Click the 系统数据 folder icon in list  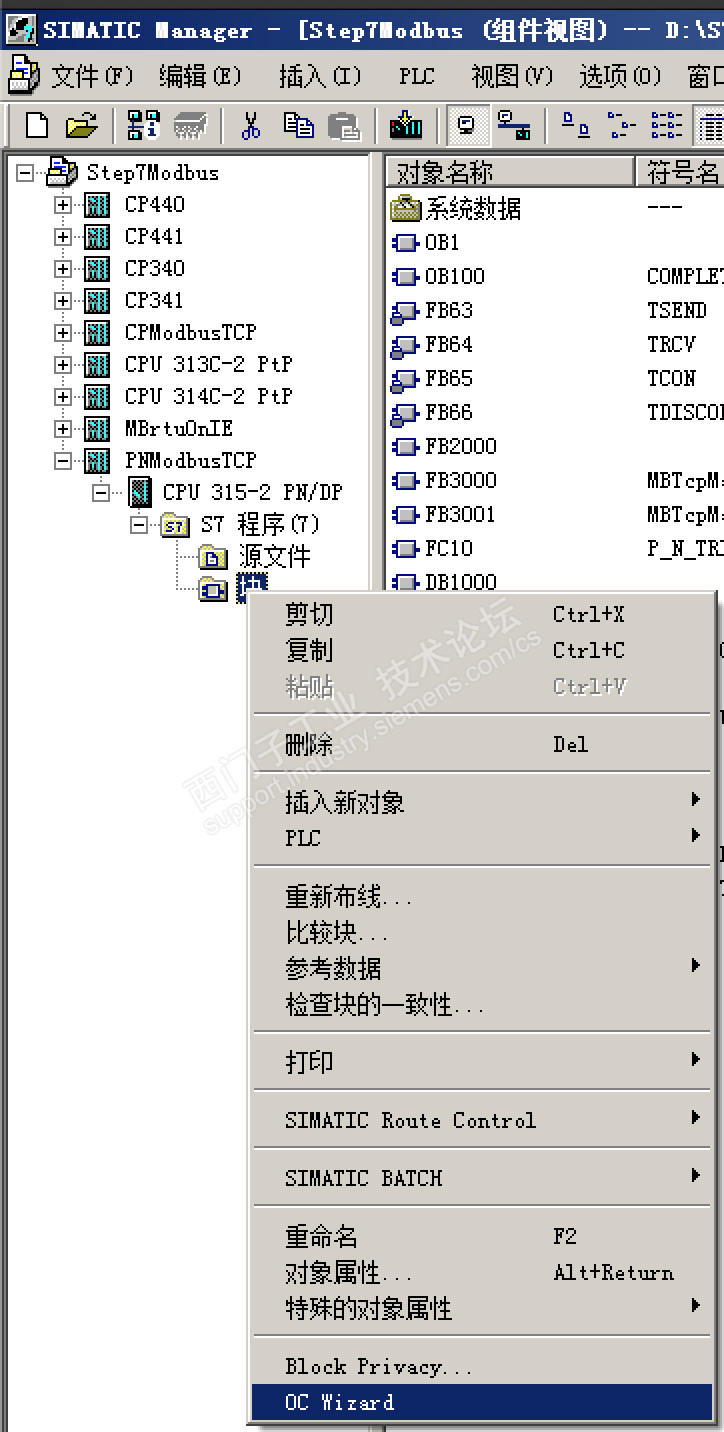(405, 209)
